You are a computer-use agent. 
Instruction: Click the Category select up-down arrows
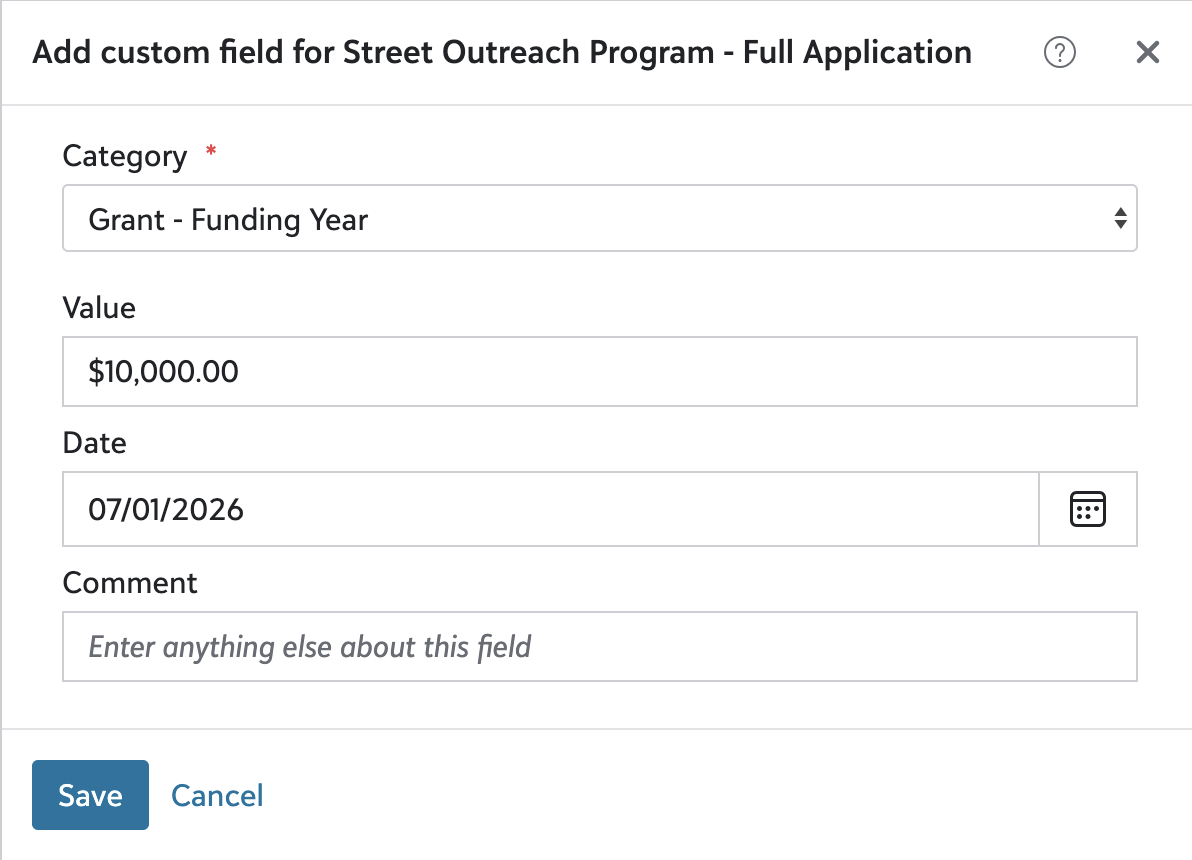point(1120,218)
